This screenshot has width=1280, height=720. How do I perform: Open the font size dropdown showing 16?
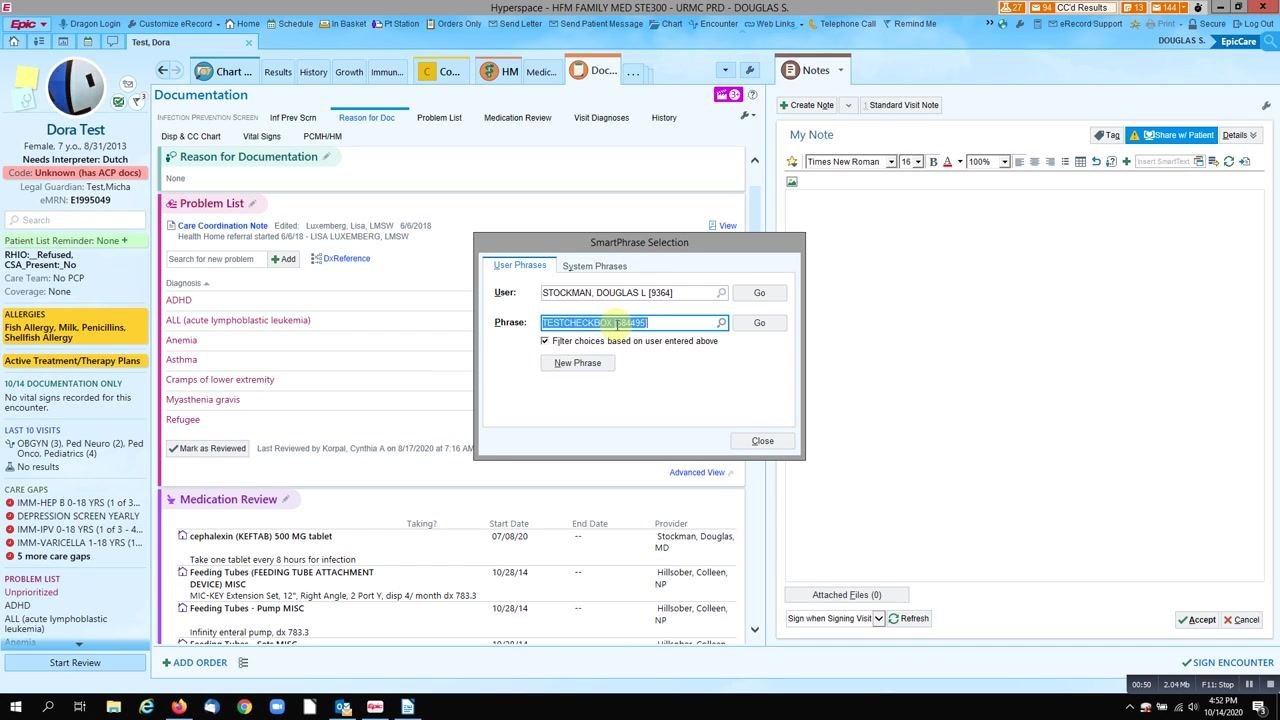pyautogui.click(x=918, y=162)
